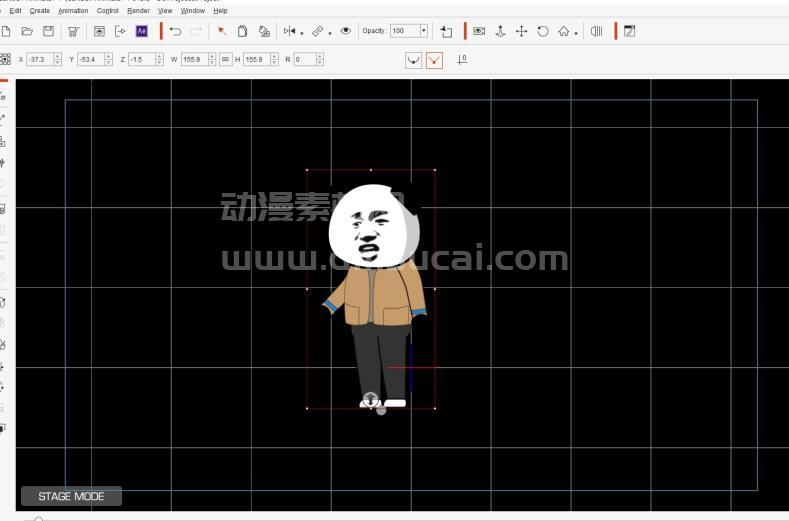Click the Y position field
Viewport: 789px width, 521px height.
tap(91, 59)
